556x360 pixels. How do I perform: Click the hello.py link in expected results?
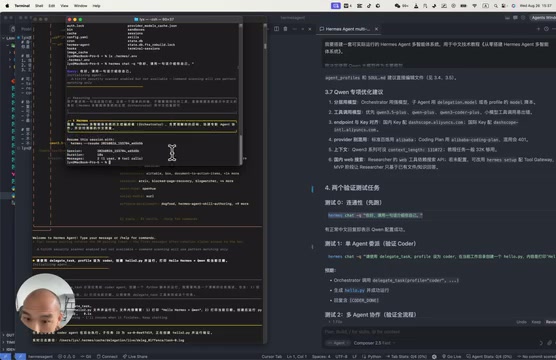point(354,290)
